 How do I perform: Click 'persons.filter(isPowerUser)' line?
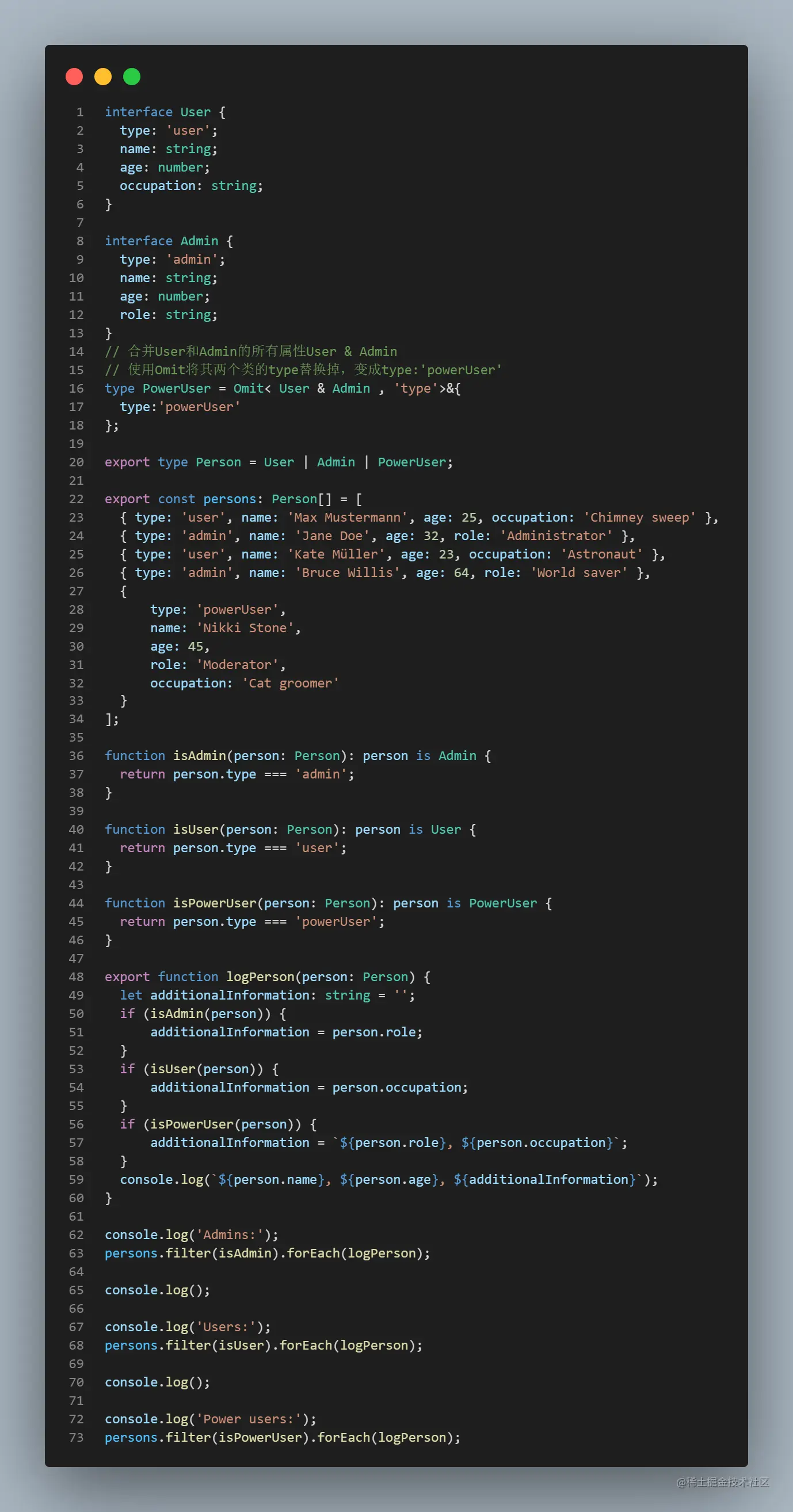[283, 1438]
